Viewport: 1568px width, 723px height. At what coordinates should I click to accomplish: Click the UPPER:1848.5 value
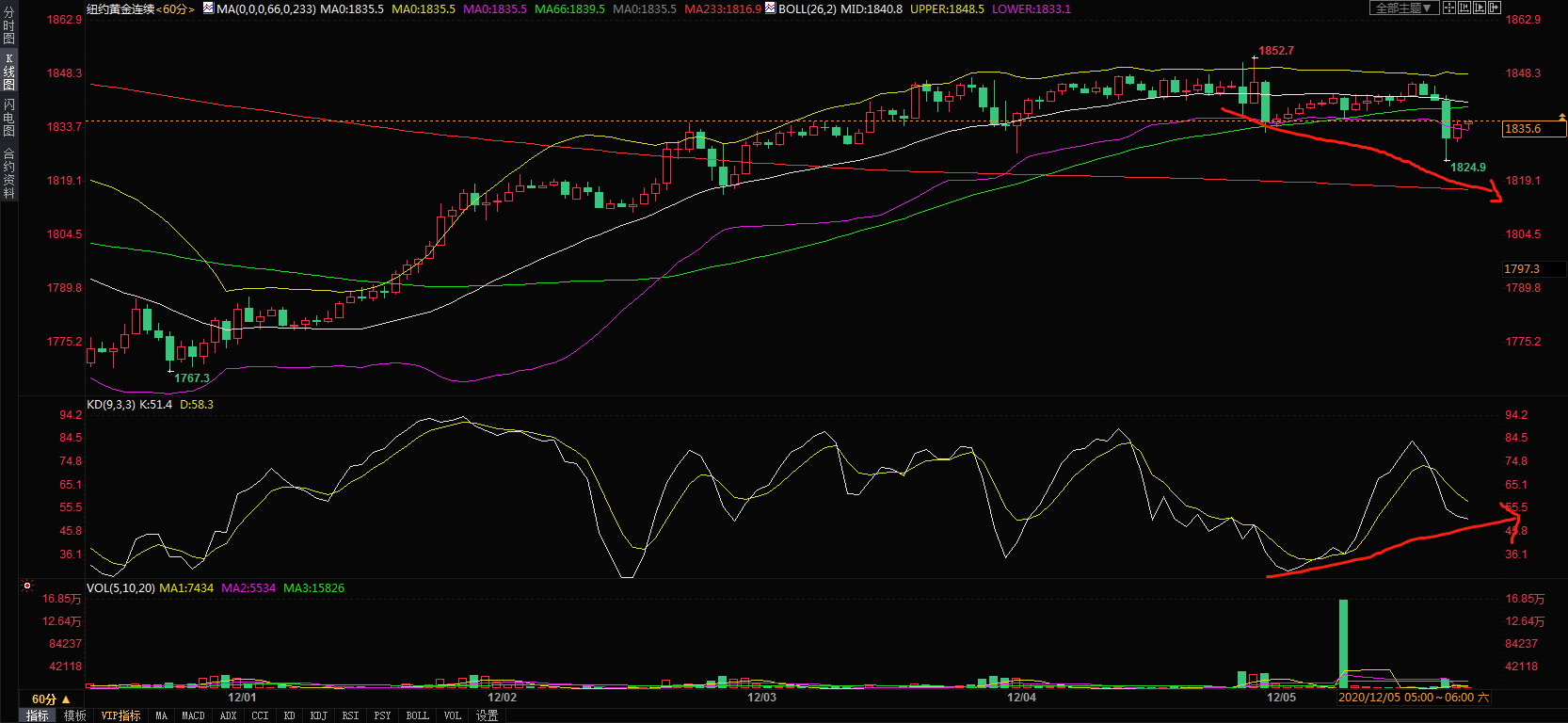[x=947, y=8]
